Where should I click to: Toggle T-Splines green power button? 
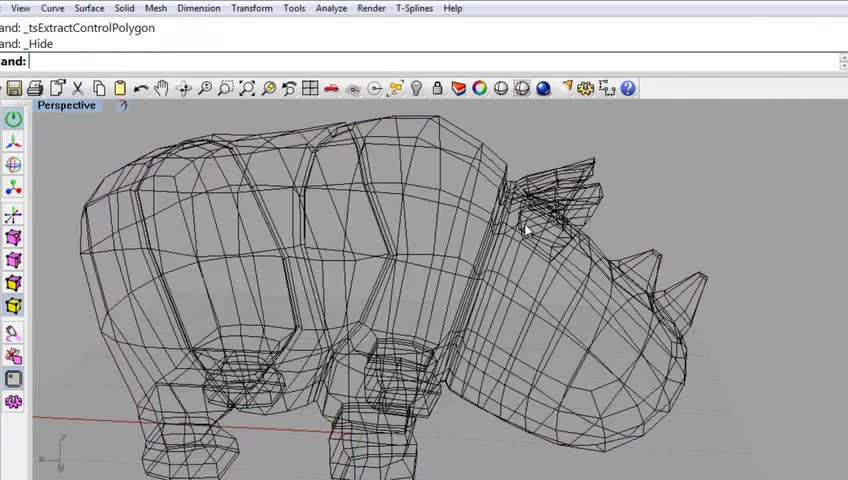click(13, 119)
